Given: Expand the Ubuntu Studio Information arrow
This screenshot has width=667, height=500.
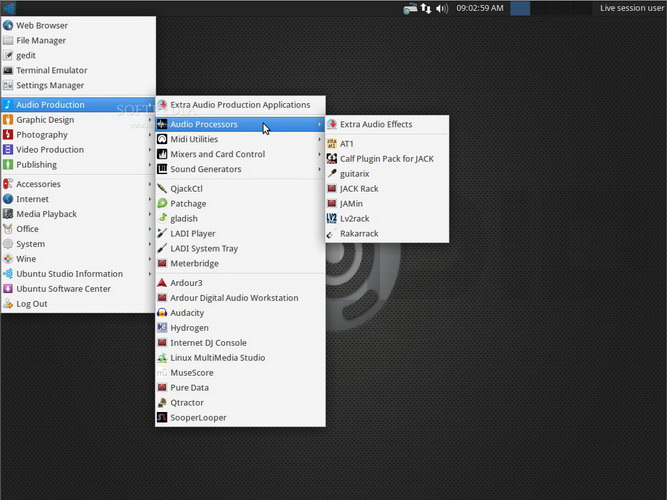Looking at the screenshot, I should point(150,274).
